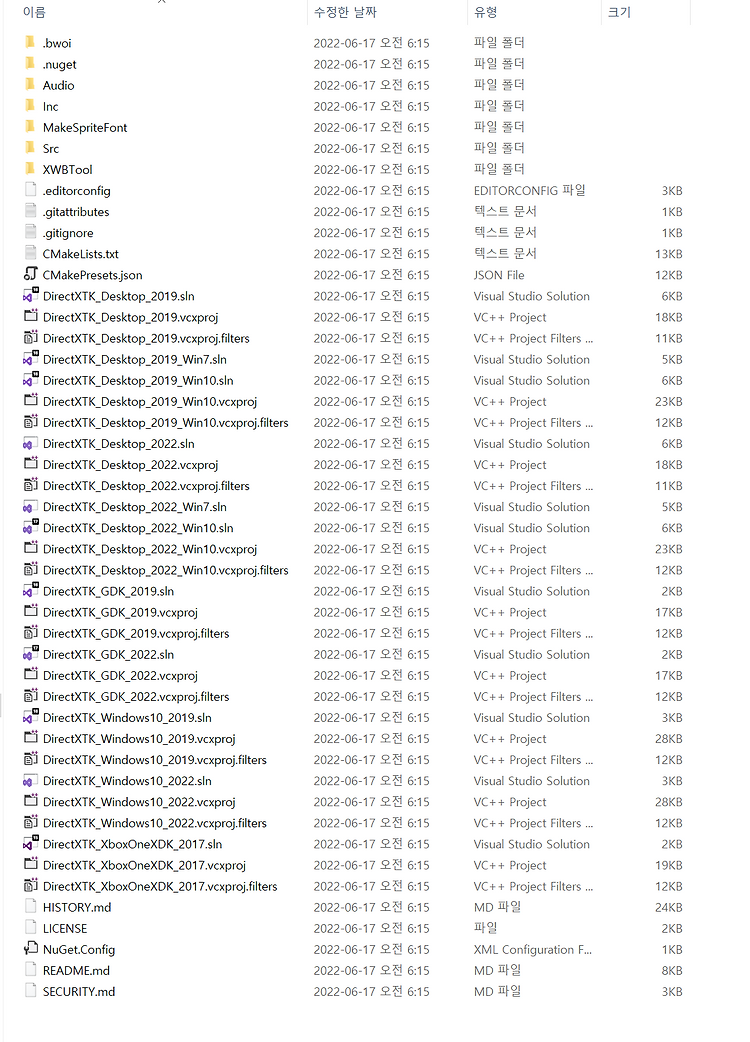The height and width of the screenshot is (1042, 750).
Task: Sort by the 수정한 날짜 column header
Action: point(345,12)
